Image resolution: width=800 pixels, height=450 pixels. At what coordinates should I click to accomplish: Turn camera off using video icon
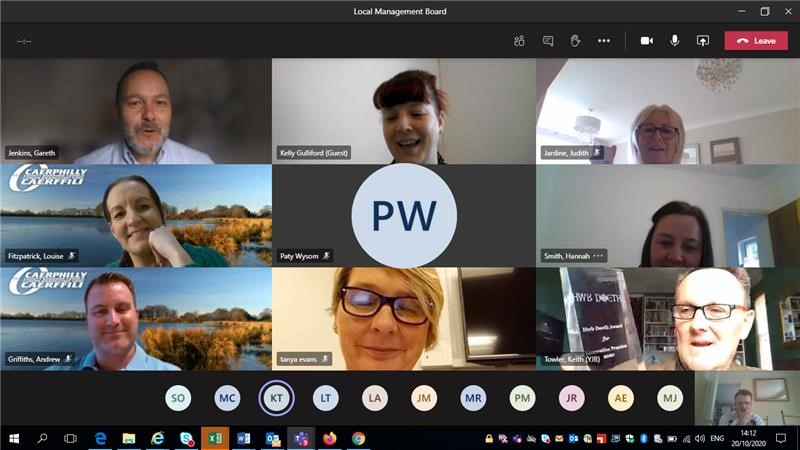[x=646, y=41]
